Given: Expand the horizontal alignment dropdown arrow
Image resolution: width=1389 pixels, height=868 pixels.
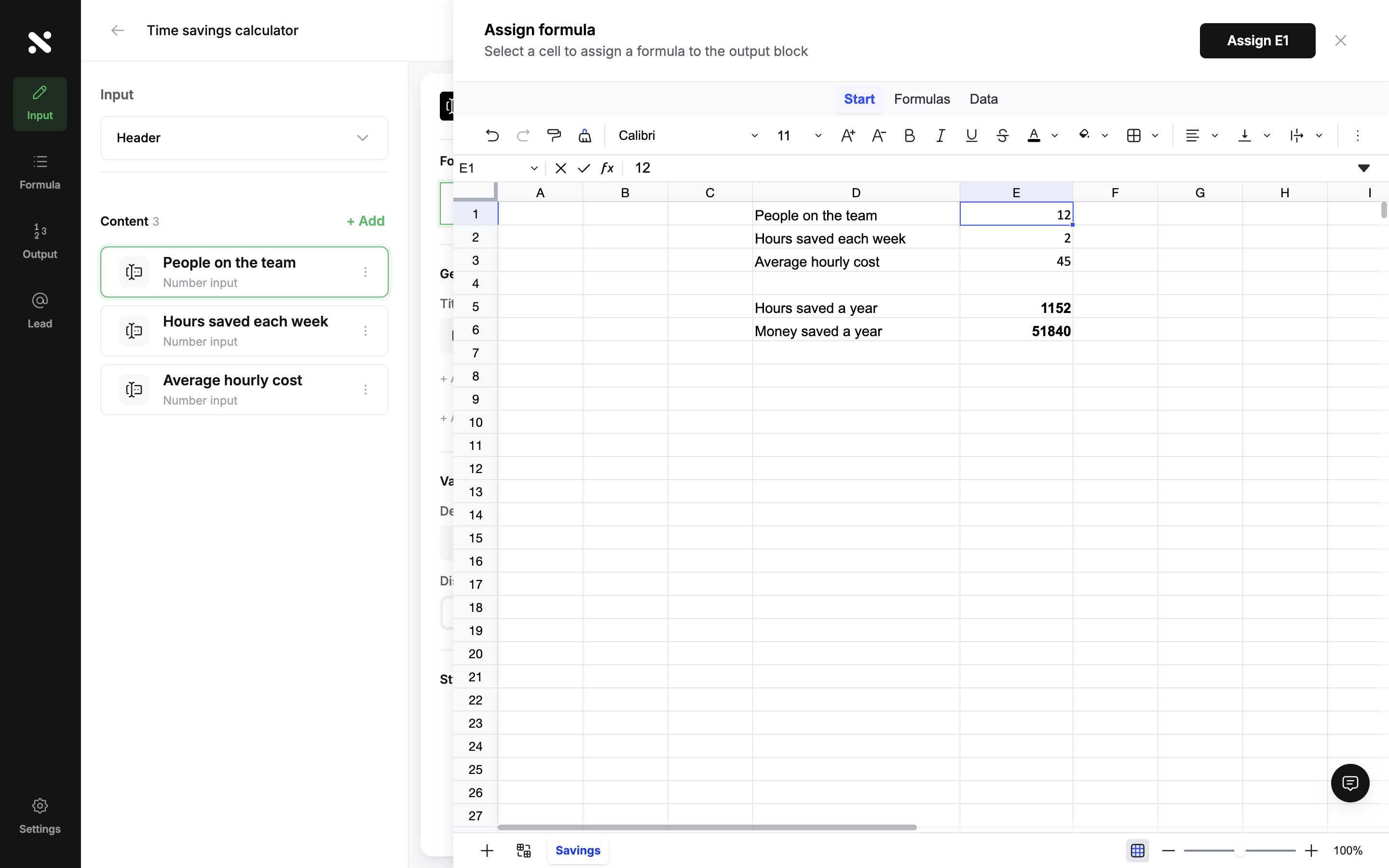Looking at the screenshot, I should coord(1214,136).
